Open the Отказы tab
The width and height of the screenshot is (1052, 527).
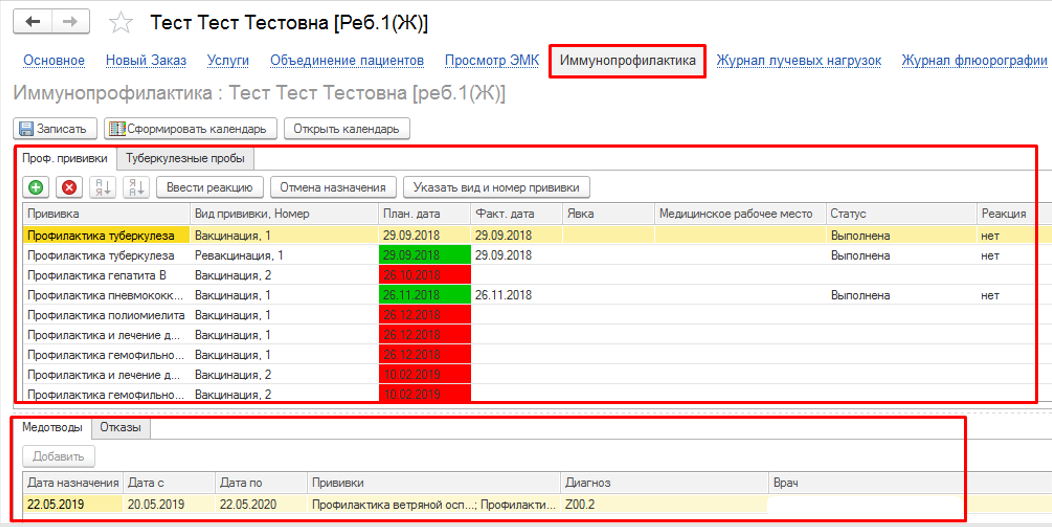pos(120,428)
